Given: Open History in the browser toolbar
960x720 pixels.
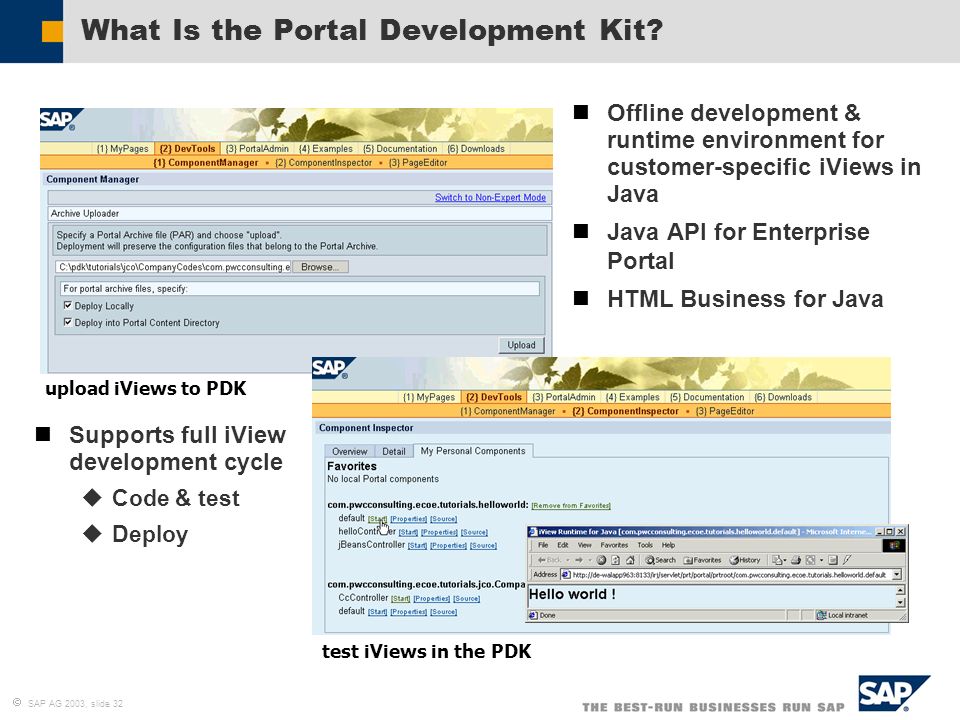Looking at the screenshot, I should click(x=745, y=560).
